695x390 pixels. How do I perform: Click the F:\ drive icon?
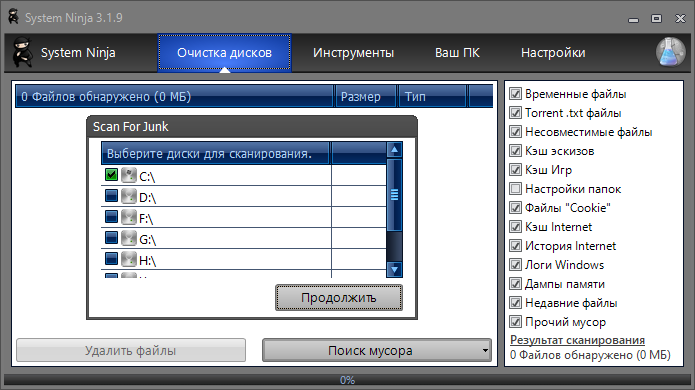[x=129, y=217]
